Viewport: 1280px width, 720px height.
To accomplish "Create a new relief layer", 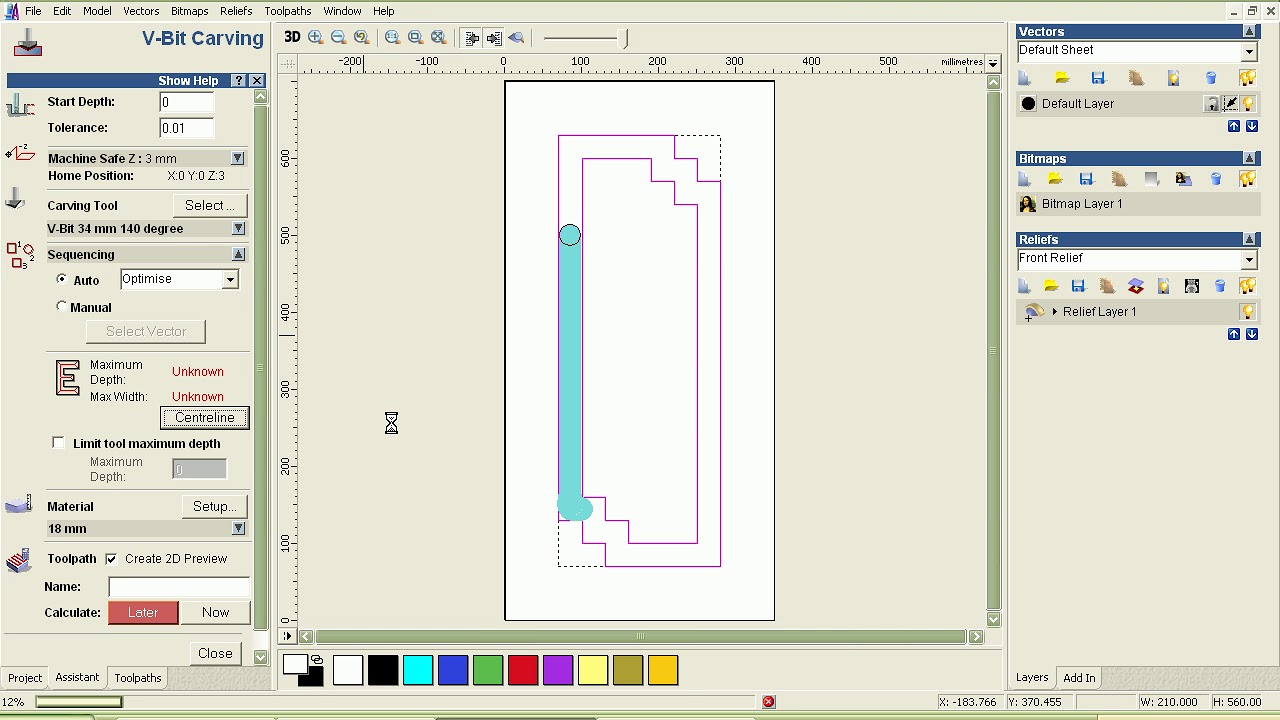I will 1024,287.
